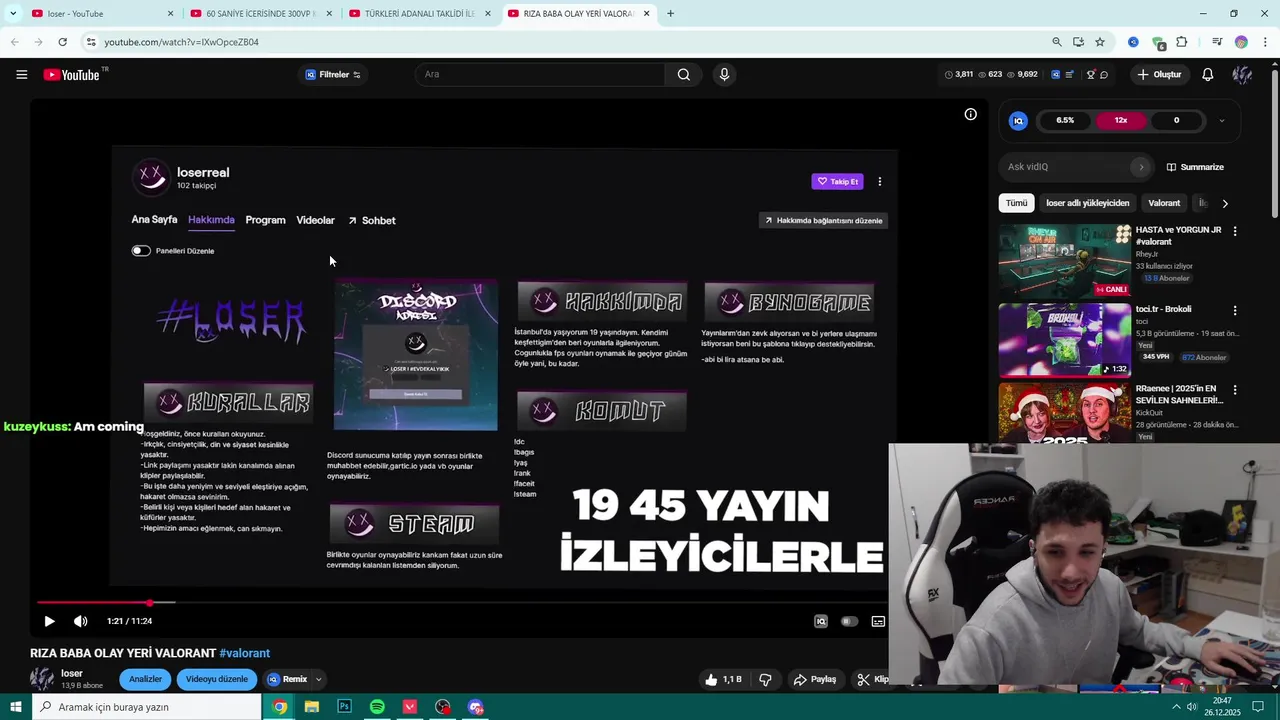Open the loser channel name link
1280x720 pixels.
point(72,674)
